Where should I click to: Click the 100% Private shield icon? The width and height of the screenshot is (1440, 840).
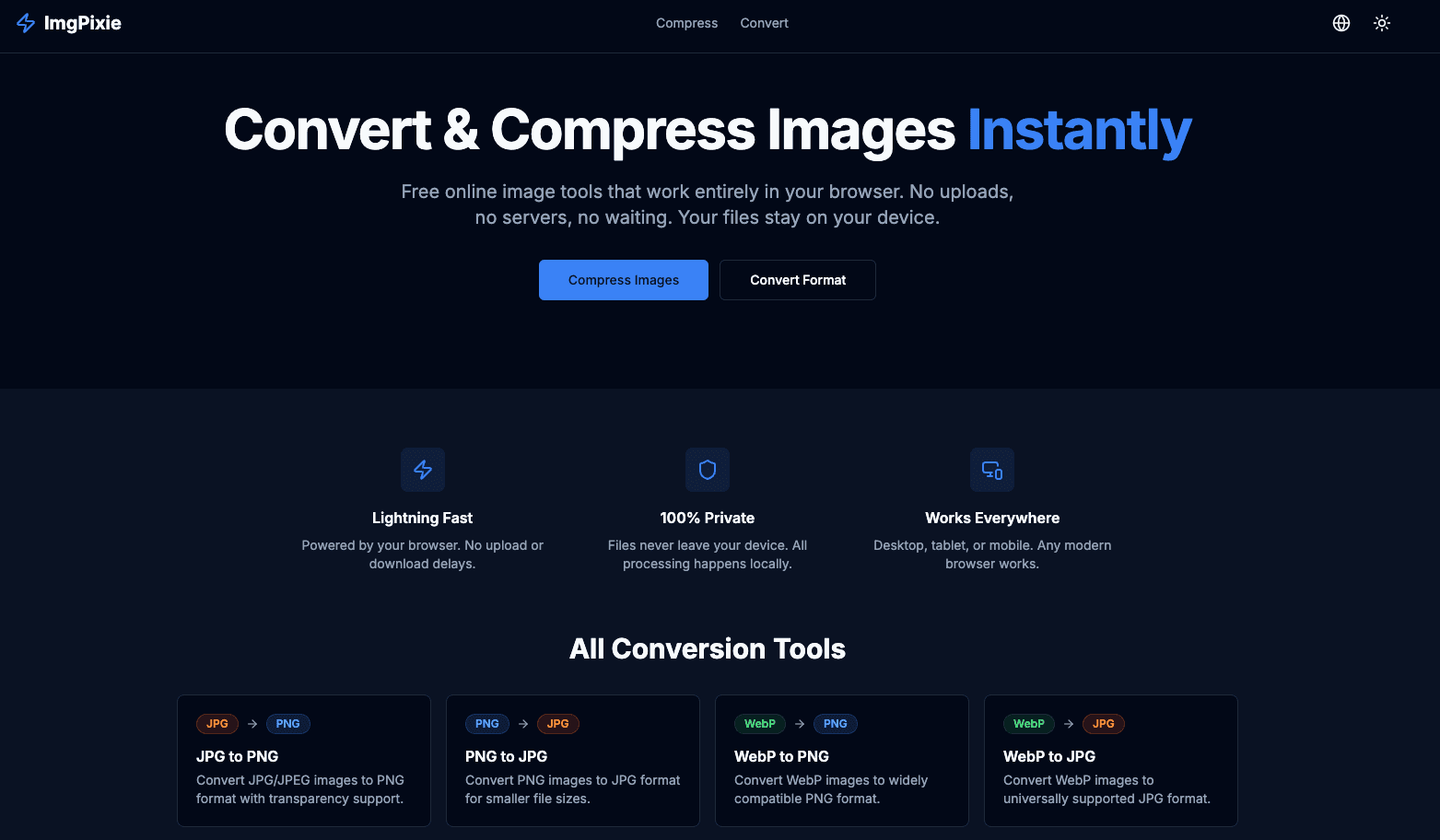[708, 470]
